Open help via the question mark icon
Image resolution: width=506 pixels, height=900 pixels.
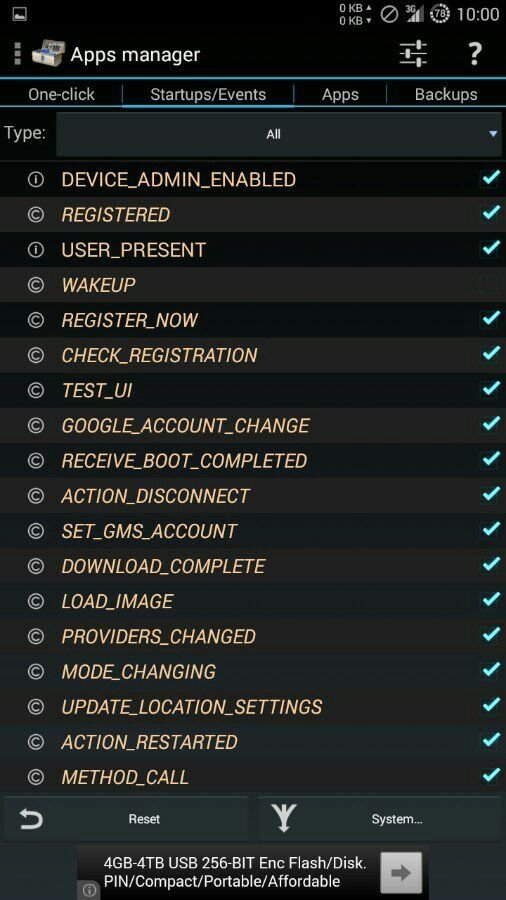tap(474, 54)
